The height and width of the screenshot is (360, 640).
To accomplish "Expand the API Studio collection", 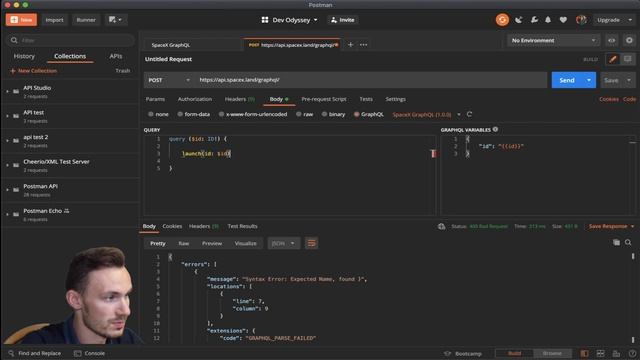I will tap(7, 91).
